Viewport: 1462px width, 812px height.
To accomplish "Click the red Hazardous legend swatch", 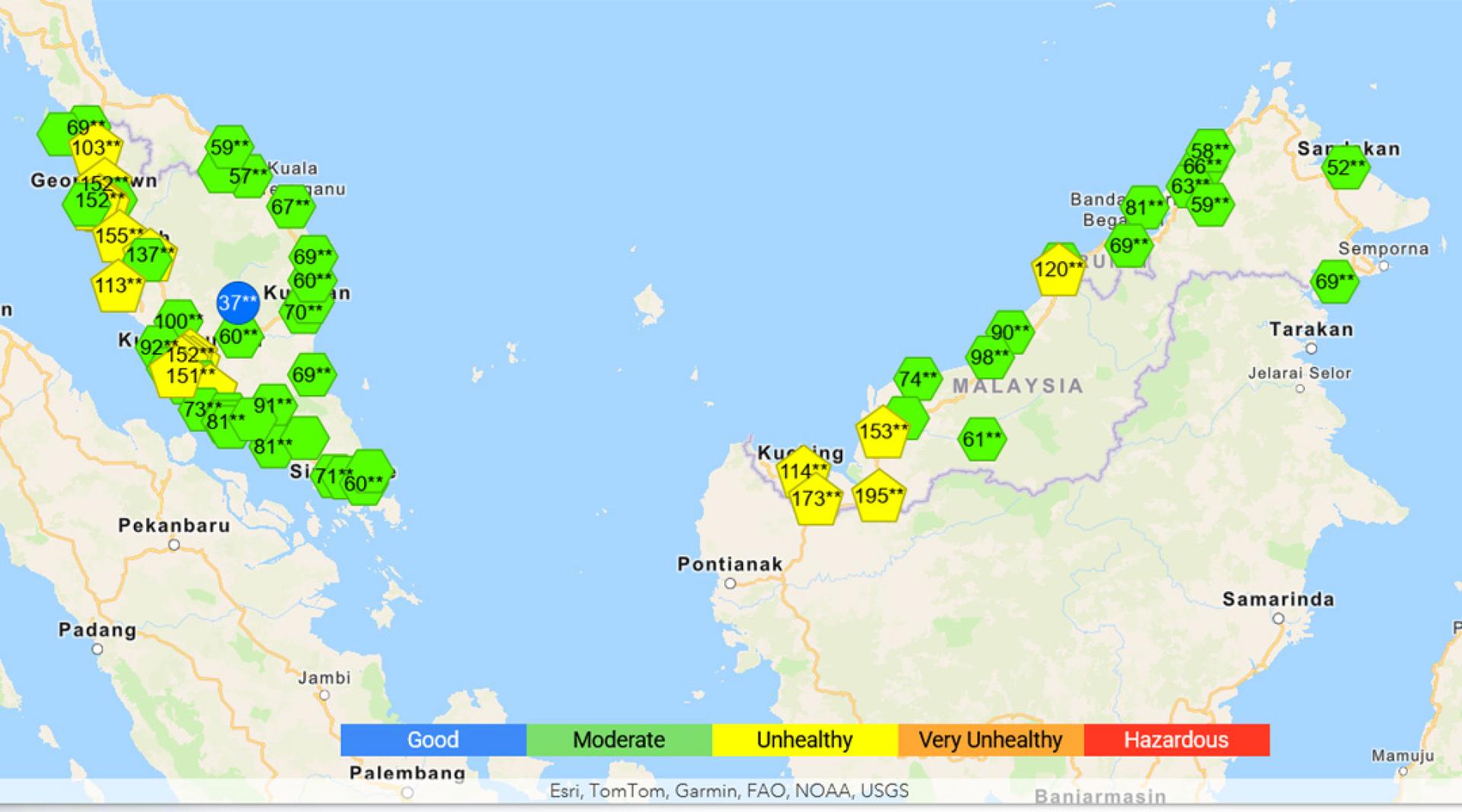I will coord(1176,740).
